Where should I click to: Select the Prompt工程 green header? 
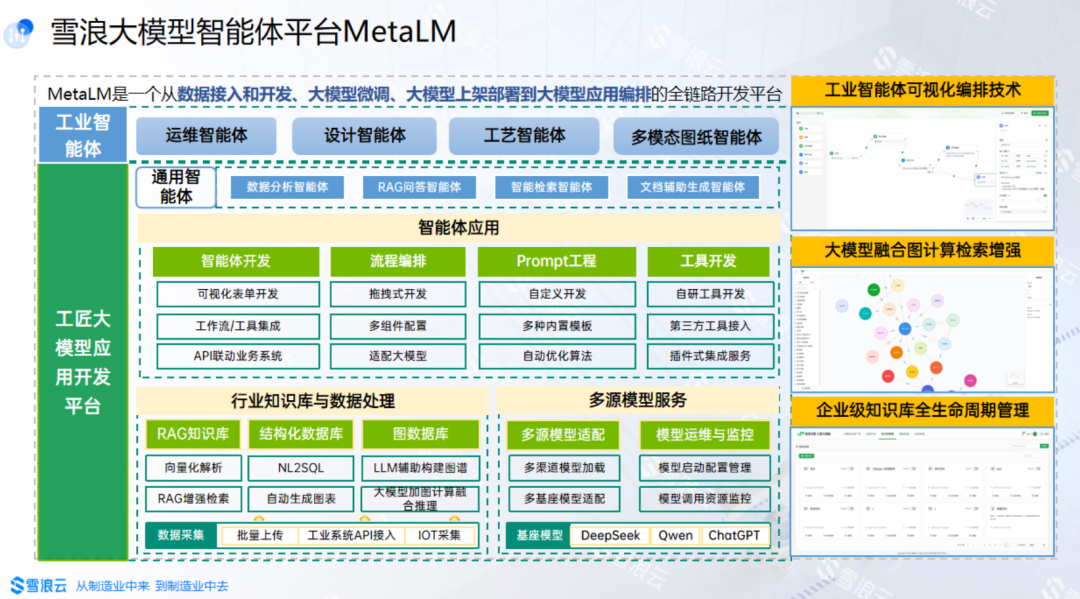tap(557, 261)
